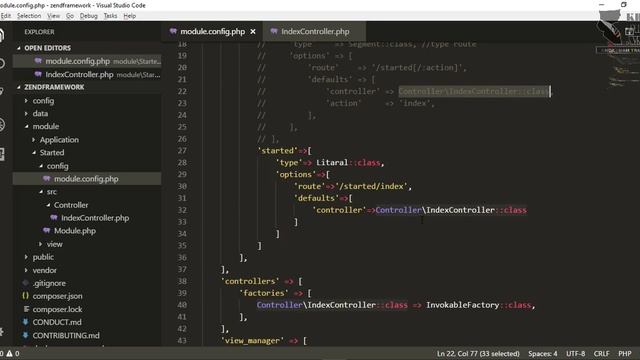Open the Debug view in activity bar
This screenshot has width=640, height=360.
click(2, 124)
